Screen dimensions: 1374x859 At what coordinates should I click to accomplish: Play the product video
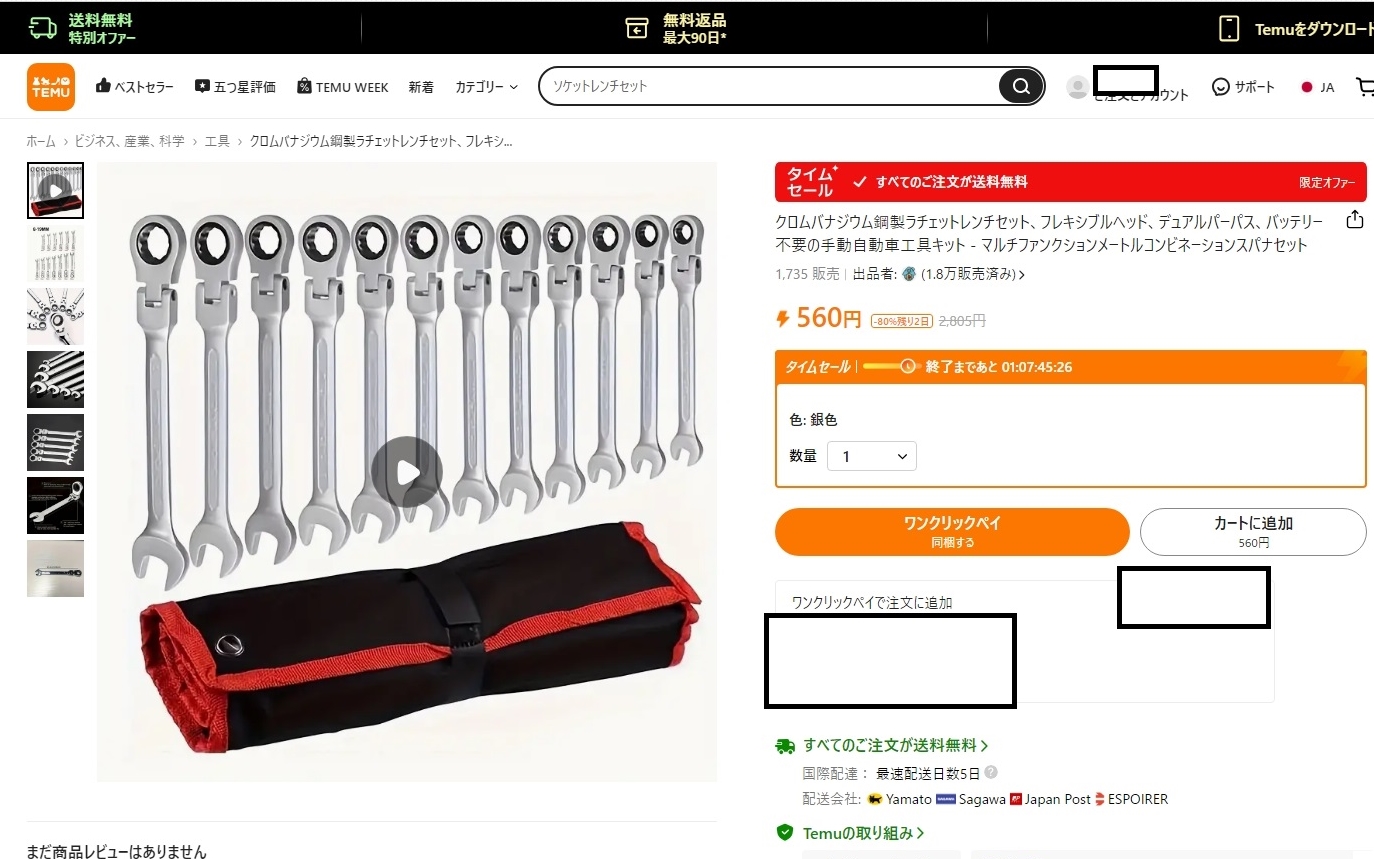pos(406,472)
